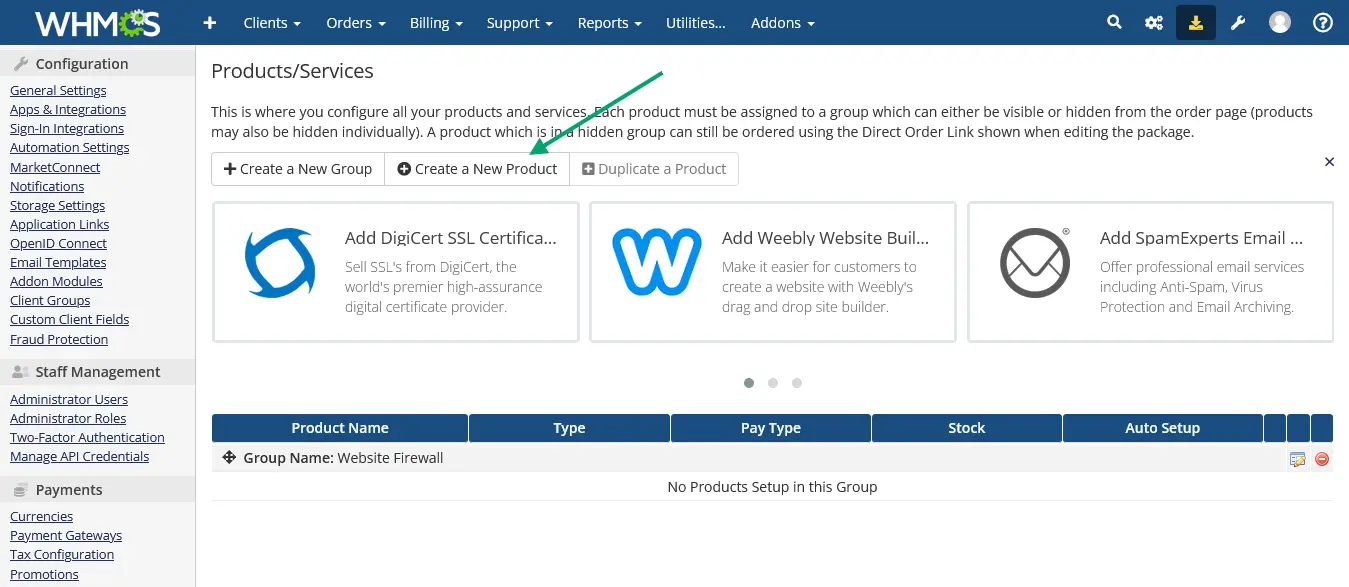Go to Application Links
Viewport: 1349px width, 587px height.
point(60,224)
